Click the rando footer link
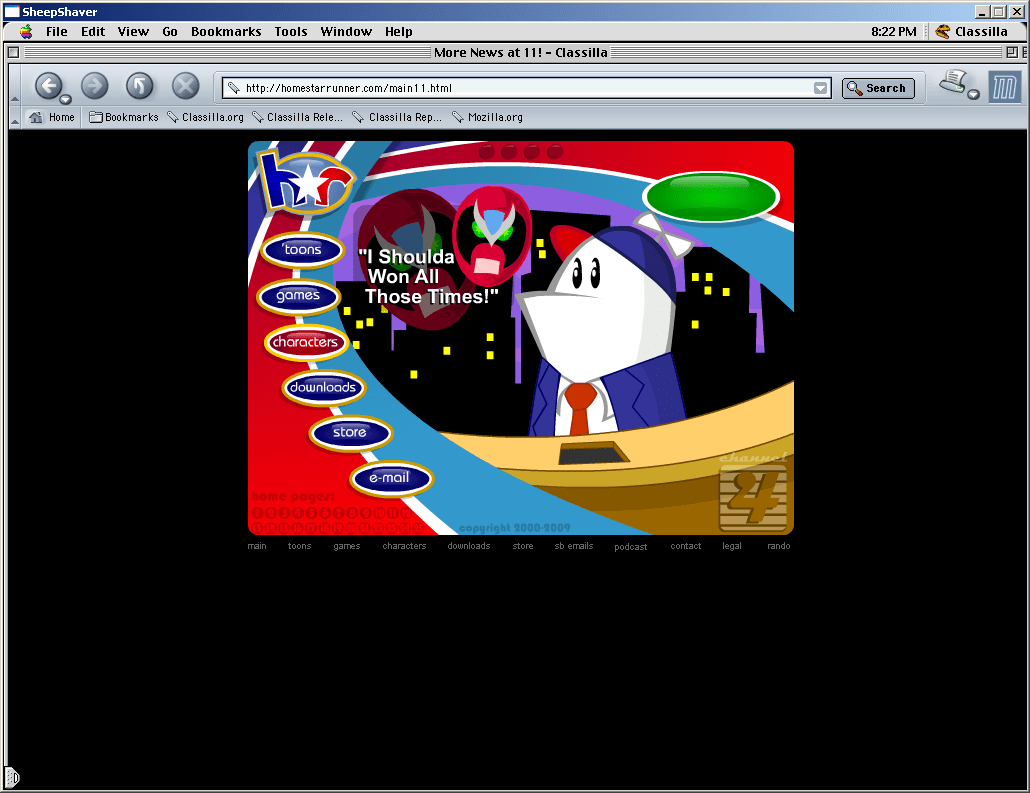 click(x=779, y=546)
